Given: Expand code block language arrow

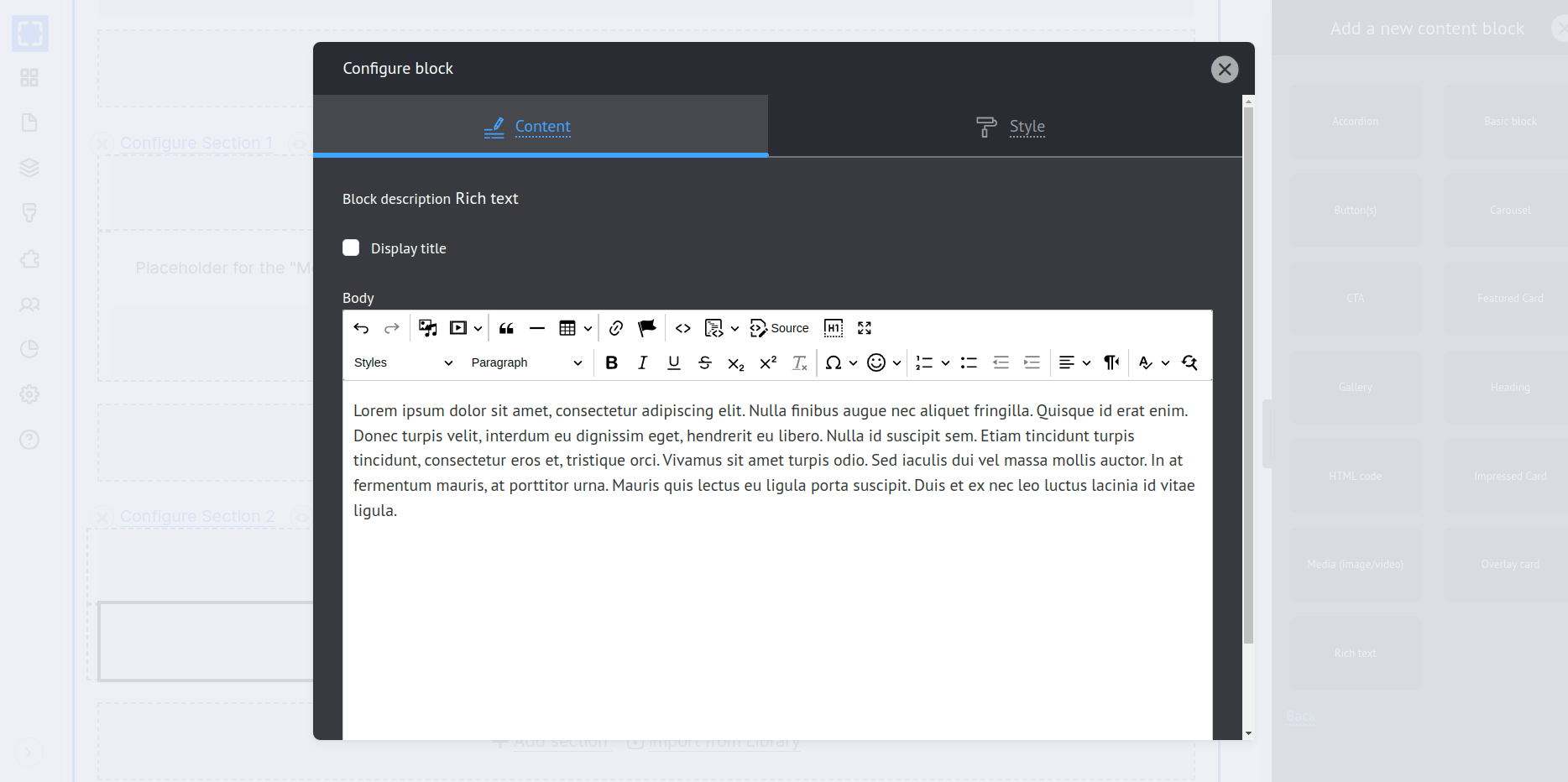Looking at the screenshot, I should pyautogui.click(x=734, y=328).
